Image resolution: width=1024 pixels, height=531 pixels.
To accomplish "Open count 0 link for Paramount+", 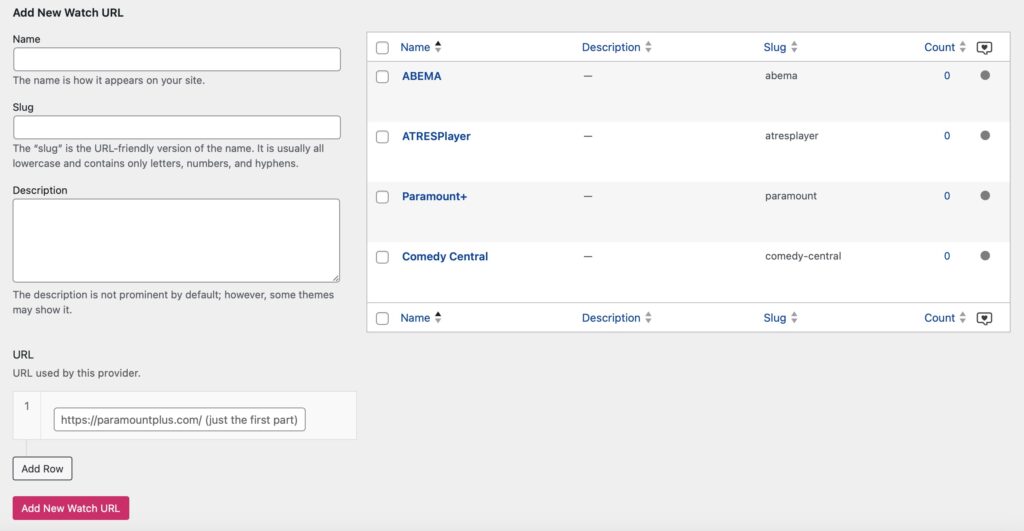I will point(947,195).
